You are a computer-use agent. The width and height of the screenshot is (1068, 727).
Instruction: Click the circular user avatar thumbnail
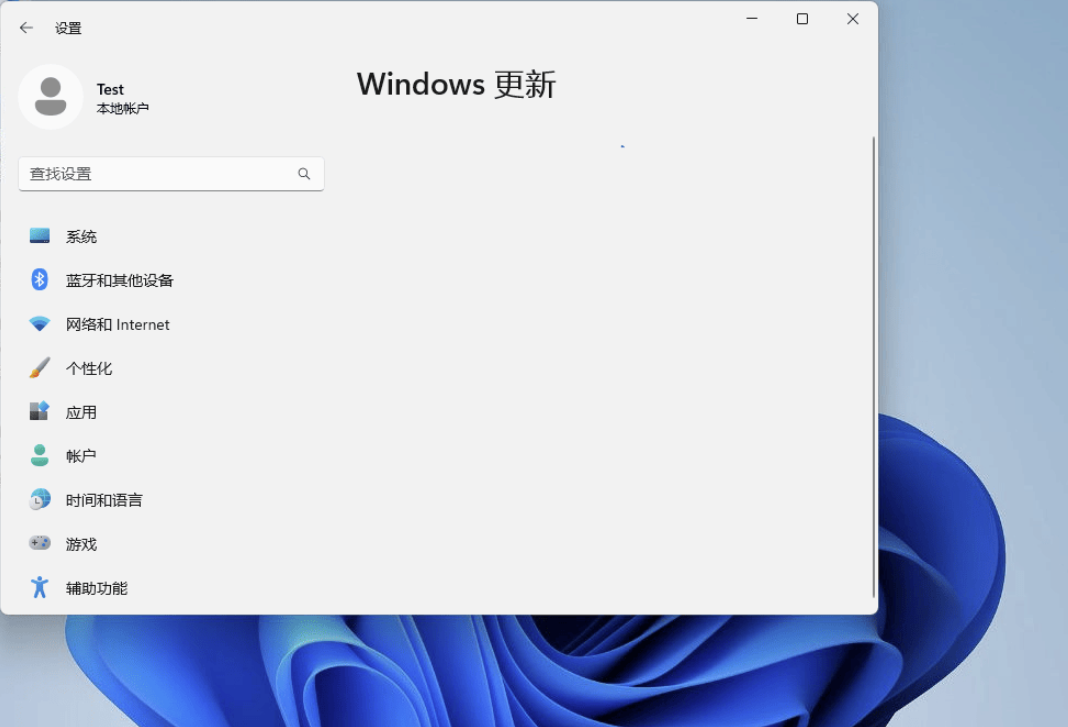coord(50,96)
